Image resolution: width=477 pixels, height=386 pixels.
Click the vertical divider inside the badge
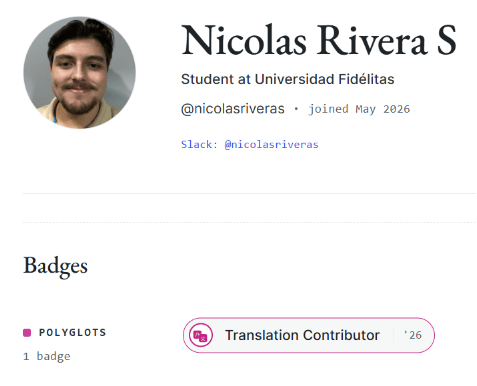pos(393,335)
